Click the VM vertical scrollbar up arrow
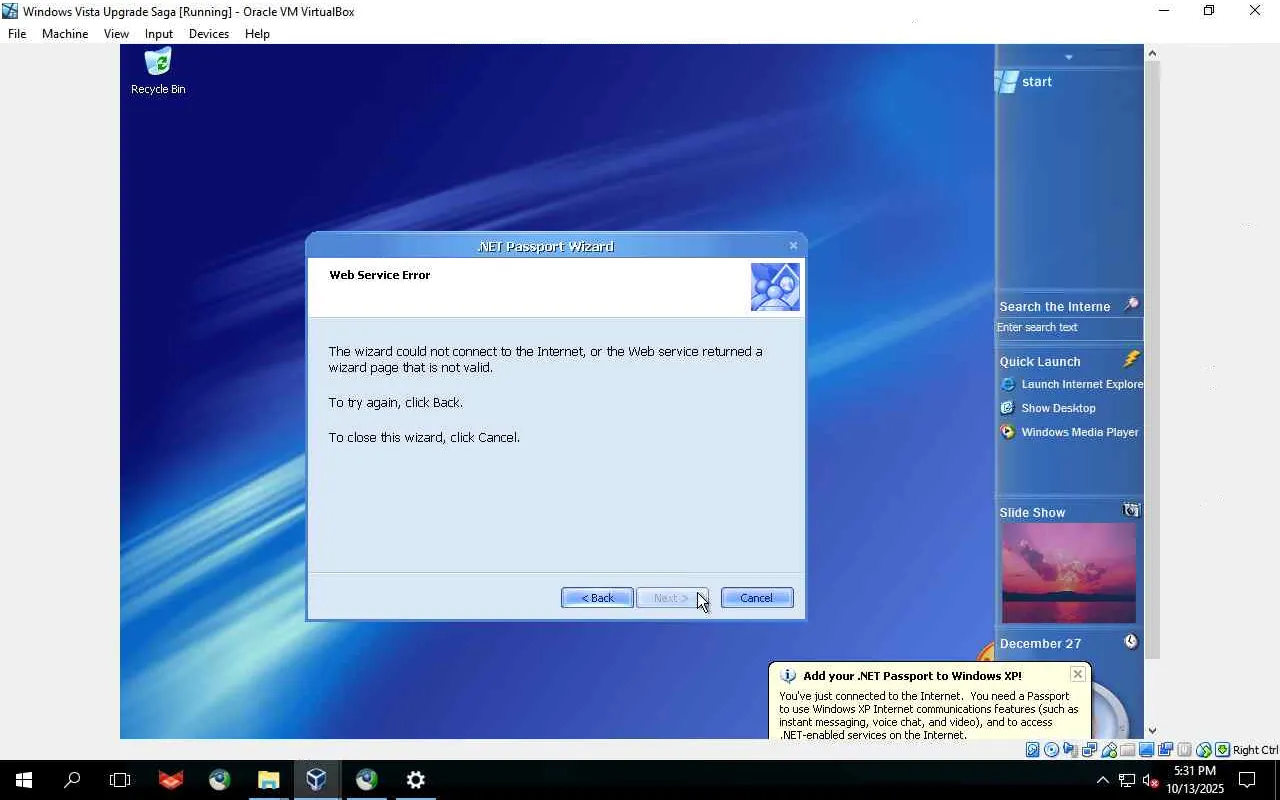Screen dimensions: 1280x800 (1152, 53)
